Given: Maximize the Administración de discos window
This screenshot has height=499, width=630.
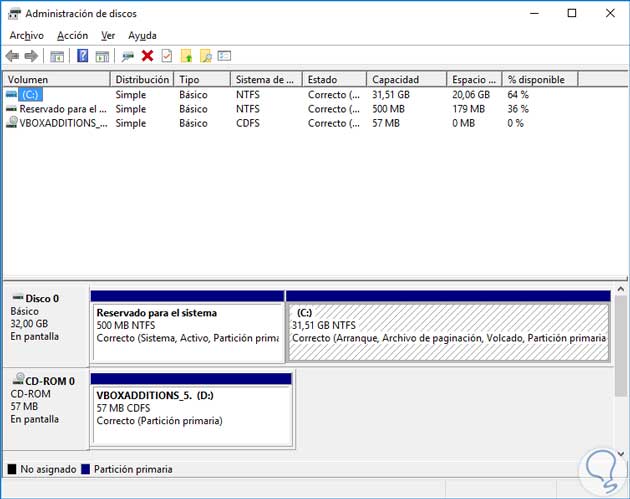Looking at the screenshot, I should pyautogui.click(x=572, y=13).
